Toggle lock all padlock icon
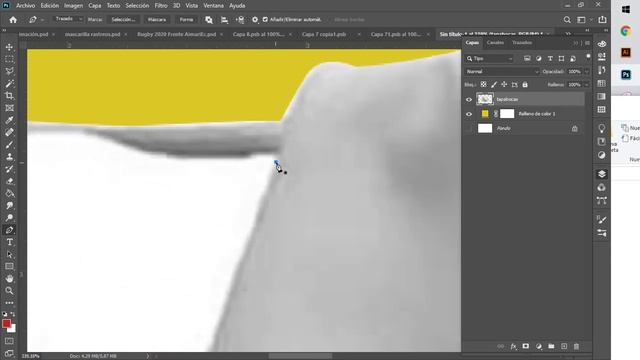This screenshot has height=360, width=640. point(525,84)
